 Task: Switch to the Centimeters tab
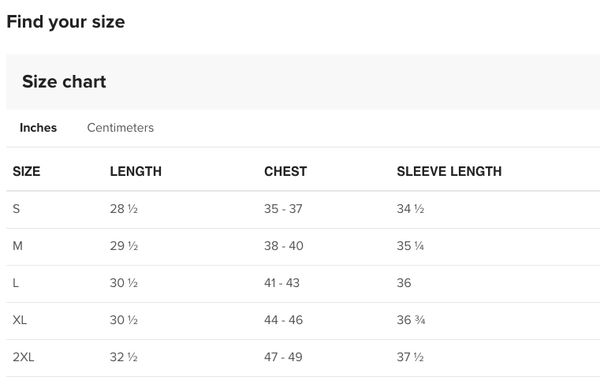pos(120,127)
